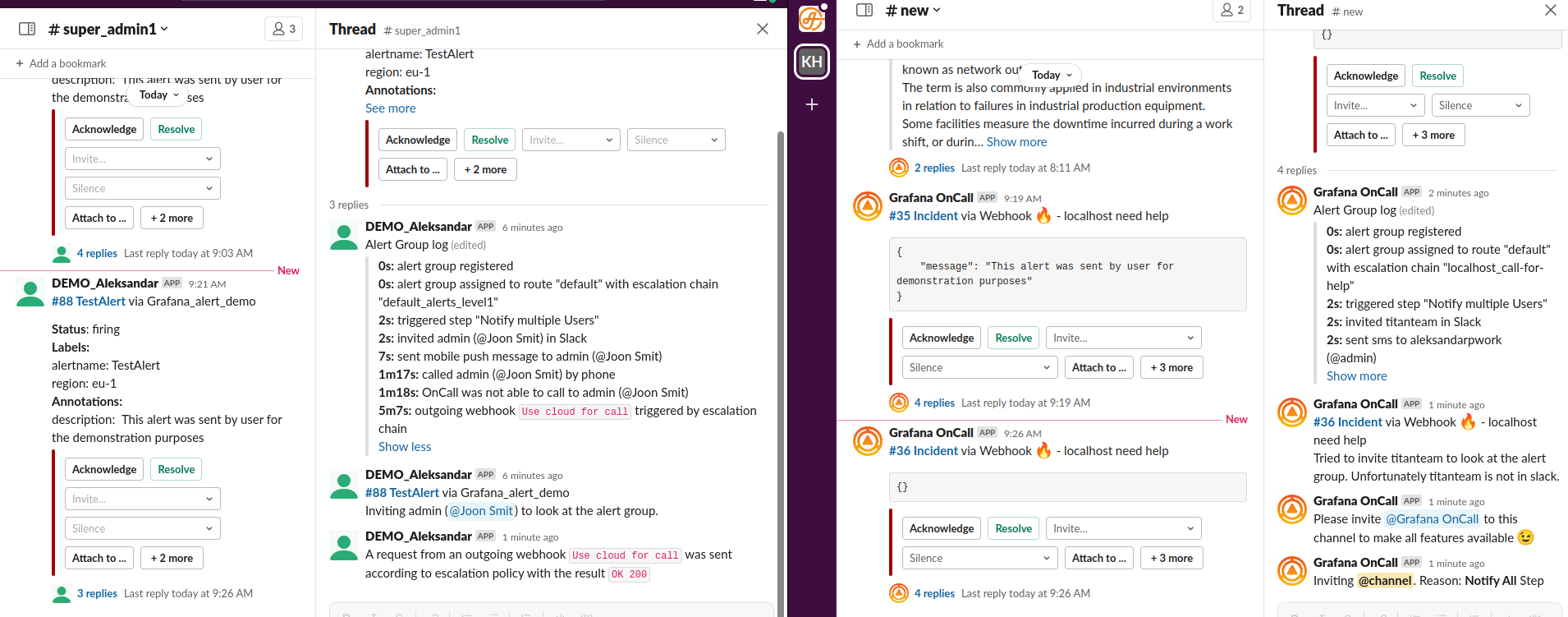Open Invite dropdown above the 4 replies 9:03 link
The width and height of the screenshot is (1568, 617).
(x=143, y=159)
